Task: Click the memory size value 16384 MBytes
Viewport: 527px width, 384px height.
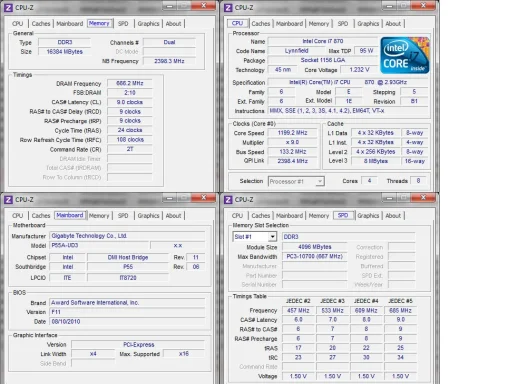Action: [65, 52]
